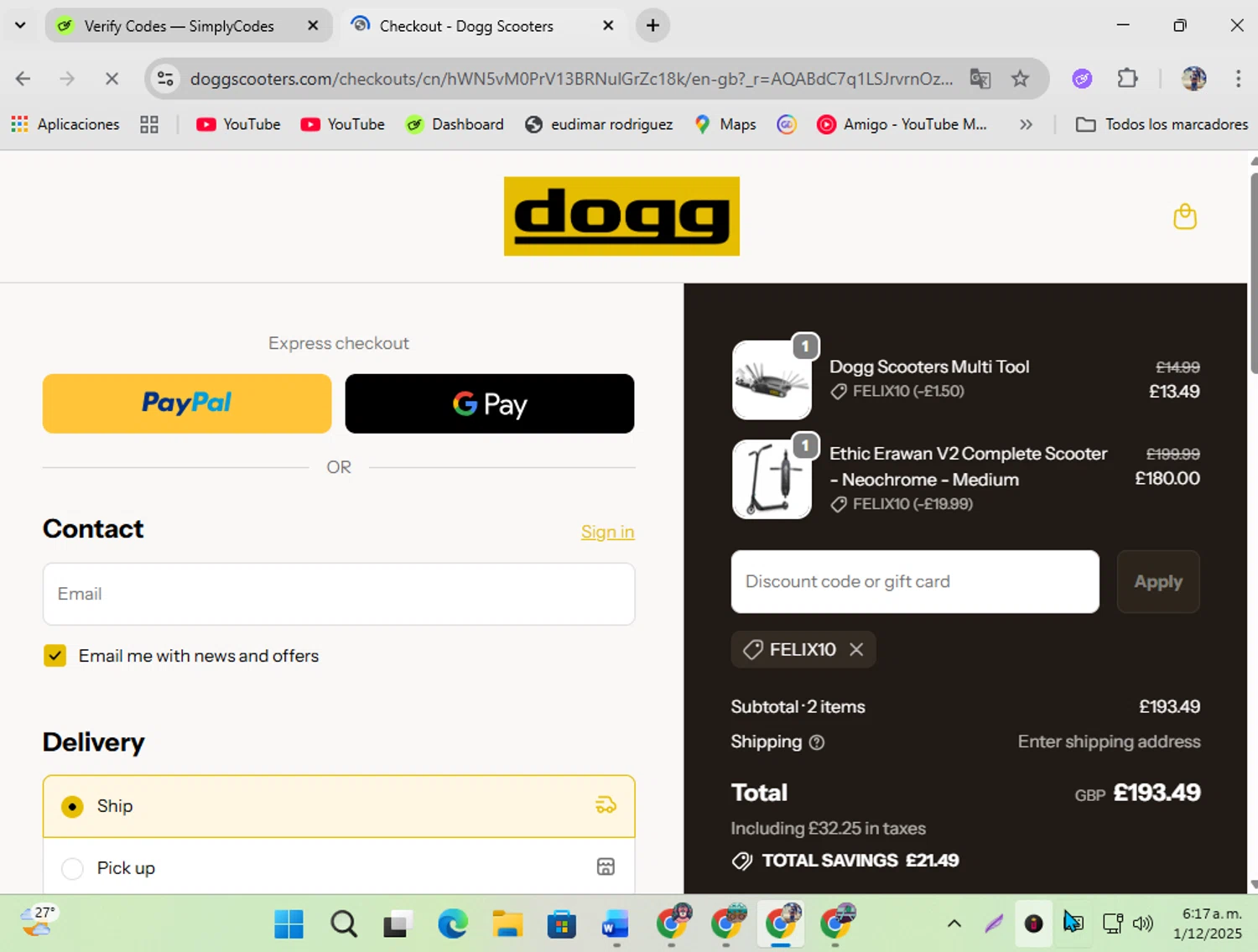Click the TOTAL SAVINGS £21.49 text

(x=860, y=861)
